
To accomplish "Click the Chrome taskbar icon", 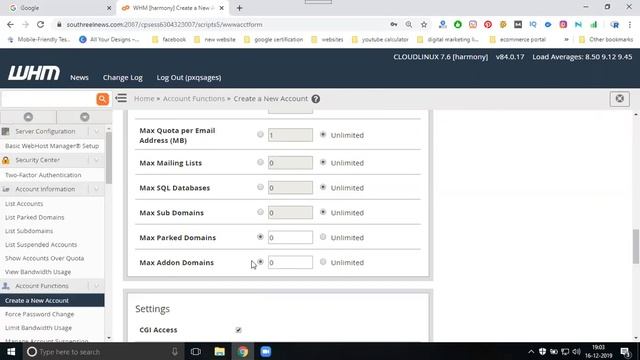I will tap(243, 351).
